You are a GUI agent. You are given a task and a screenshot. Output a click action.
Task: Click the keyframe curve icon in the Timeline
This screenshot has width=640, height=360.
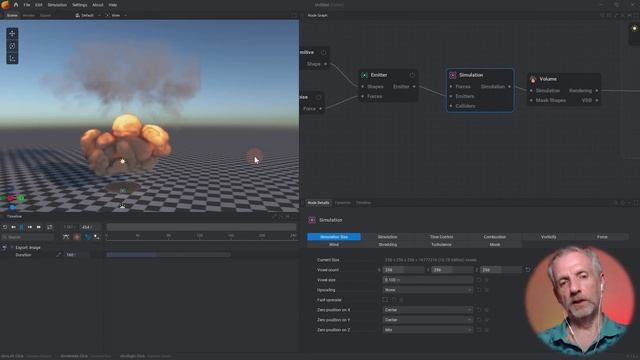pyautogui.click(x=66, y=237)
